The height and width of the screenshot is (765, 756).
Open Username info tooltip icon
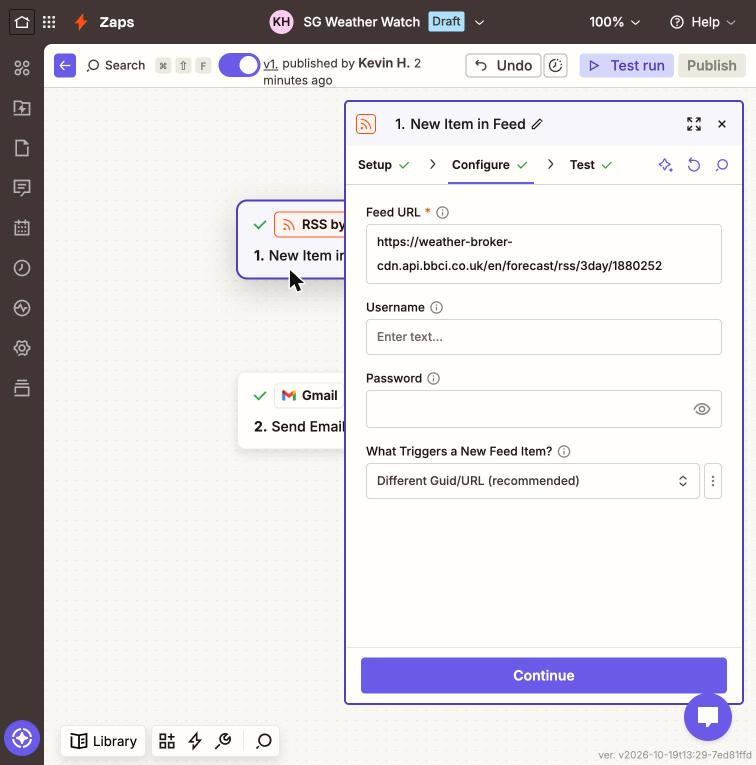[437, 307]
